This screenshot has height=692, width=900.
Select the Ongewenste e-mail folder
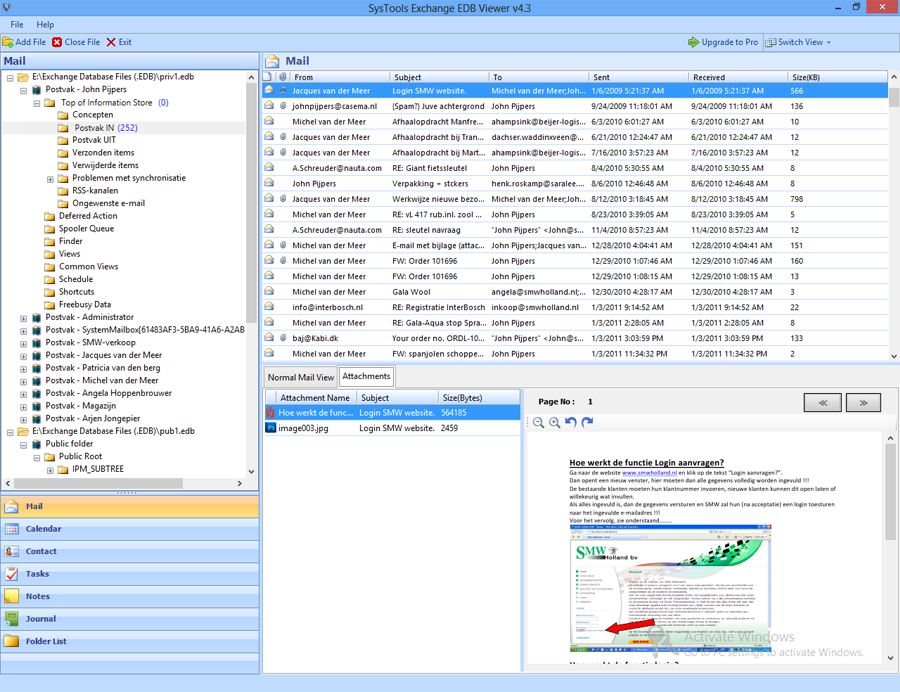(108, 203)
